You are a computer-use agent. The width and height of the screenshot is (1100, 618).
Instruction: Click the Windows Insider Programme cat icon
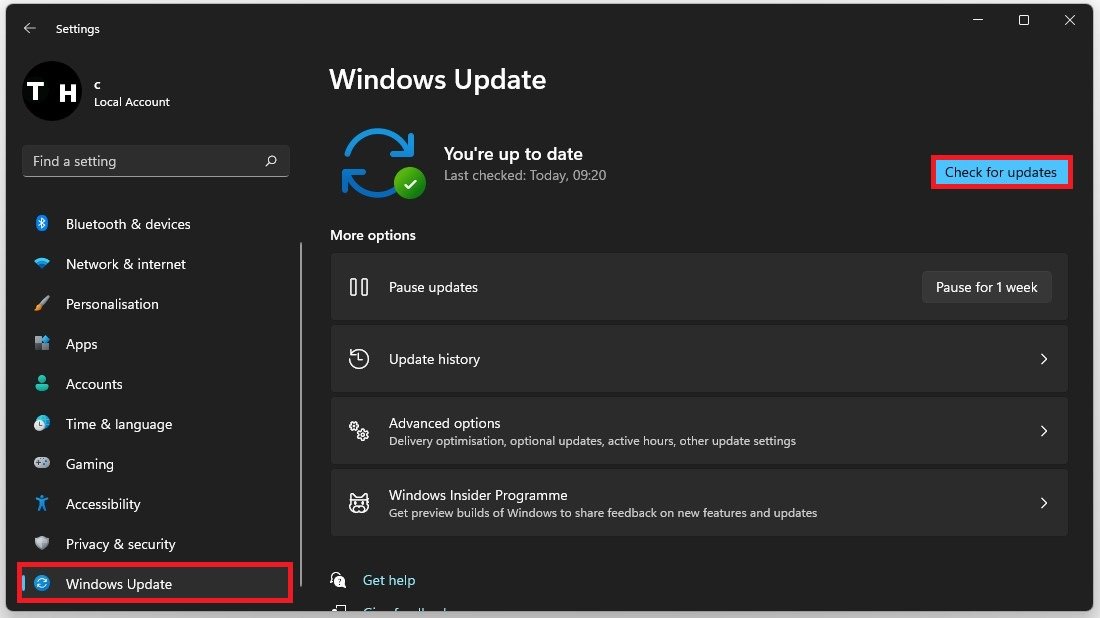pos(358,503)
